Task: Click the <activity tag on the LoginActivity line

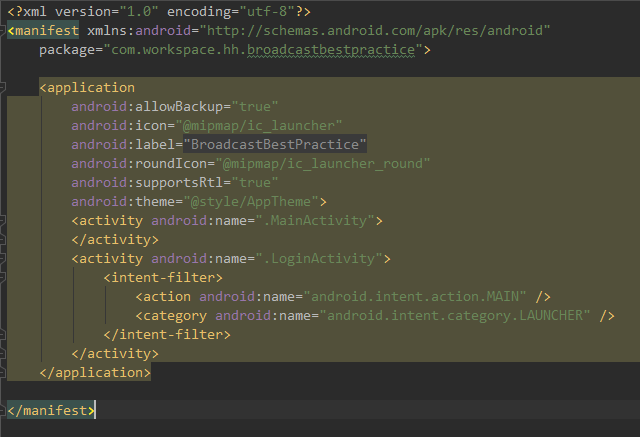Action: [107, 258]
